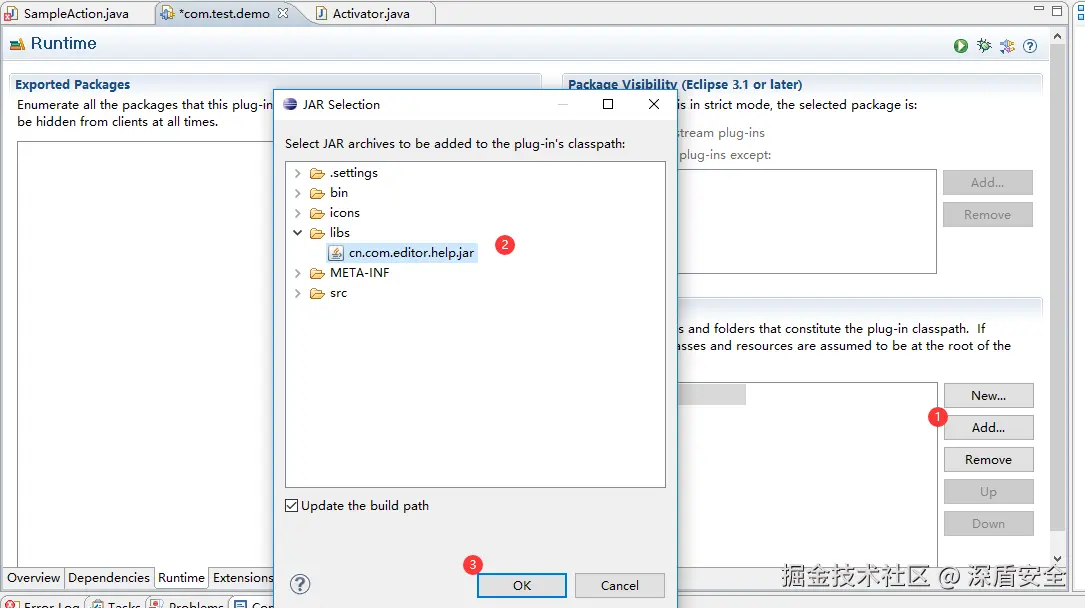Open help icon in JAR Selection dialog
The height and width of the screenshot is (608, 1085).
coord(300,584)
